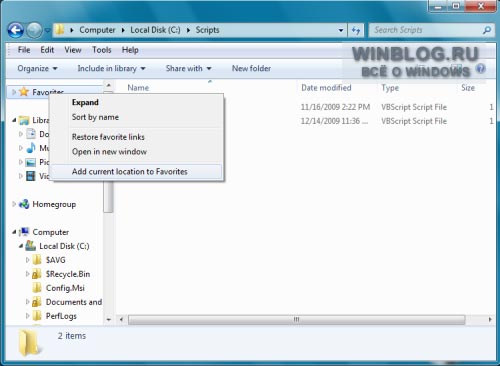Image resolution: width=500 pixels, height=366 pixels.
Task: Sort by the Type column header
Action: pos(390,88)
